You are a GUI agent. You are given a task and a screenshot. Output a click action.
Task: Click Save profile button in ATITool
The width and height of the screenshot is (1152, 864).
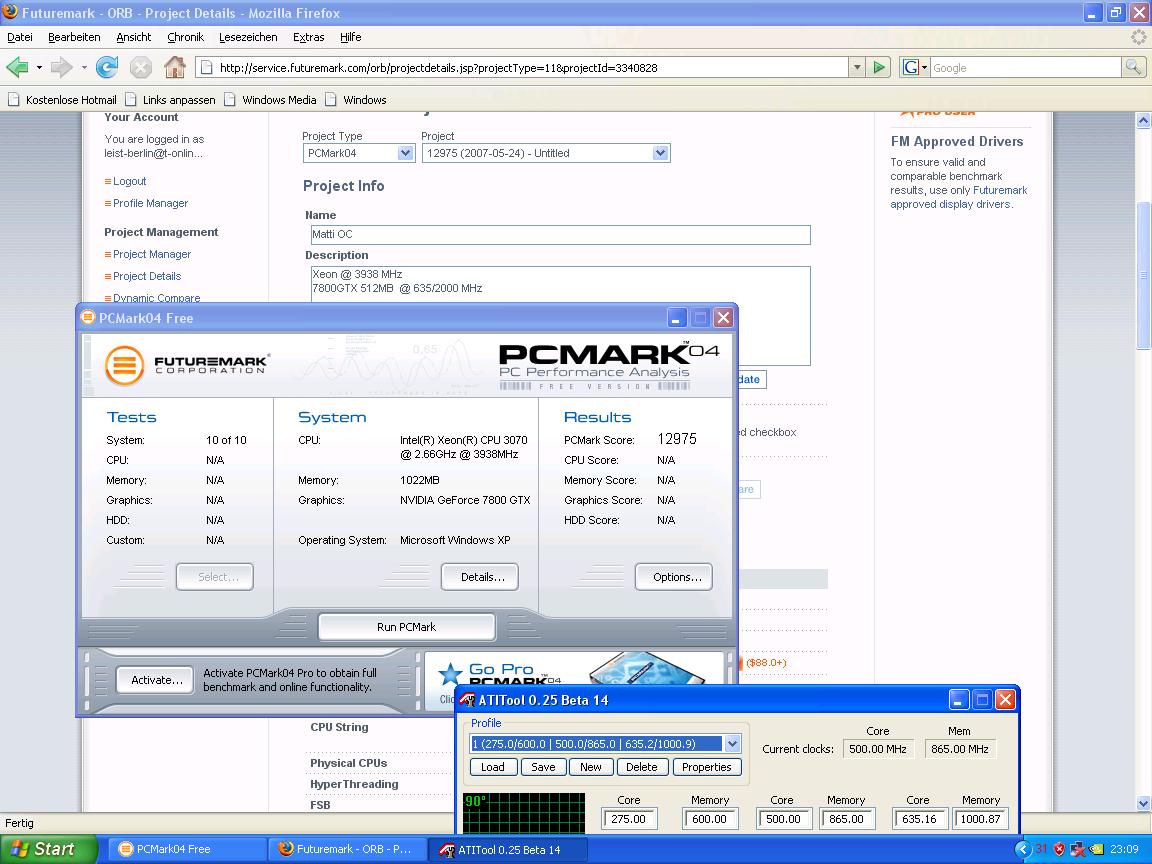(x=543, y=767)
